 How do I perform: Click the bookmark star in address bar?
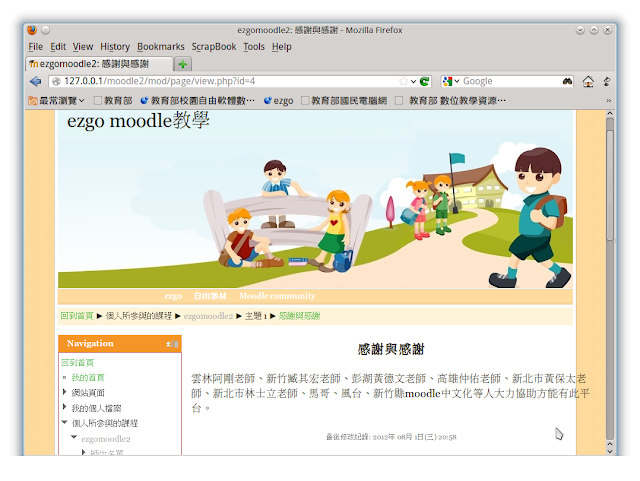click(x=403, y=81)
